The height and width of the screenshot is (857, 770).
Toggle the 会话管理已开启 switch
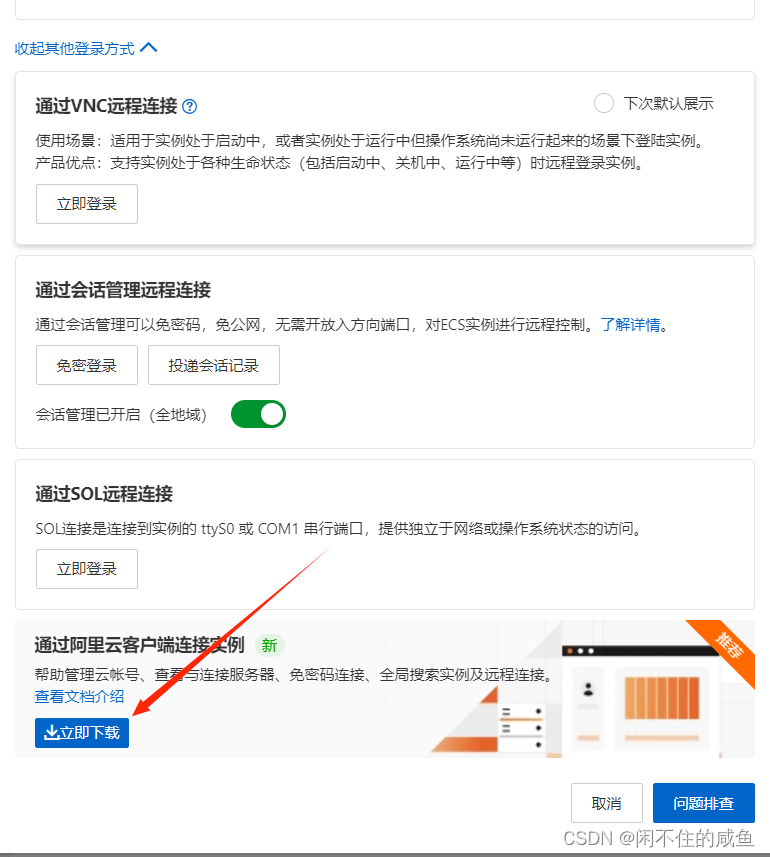pos(258,414)
